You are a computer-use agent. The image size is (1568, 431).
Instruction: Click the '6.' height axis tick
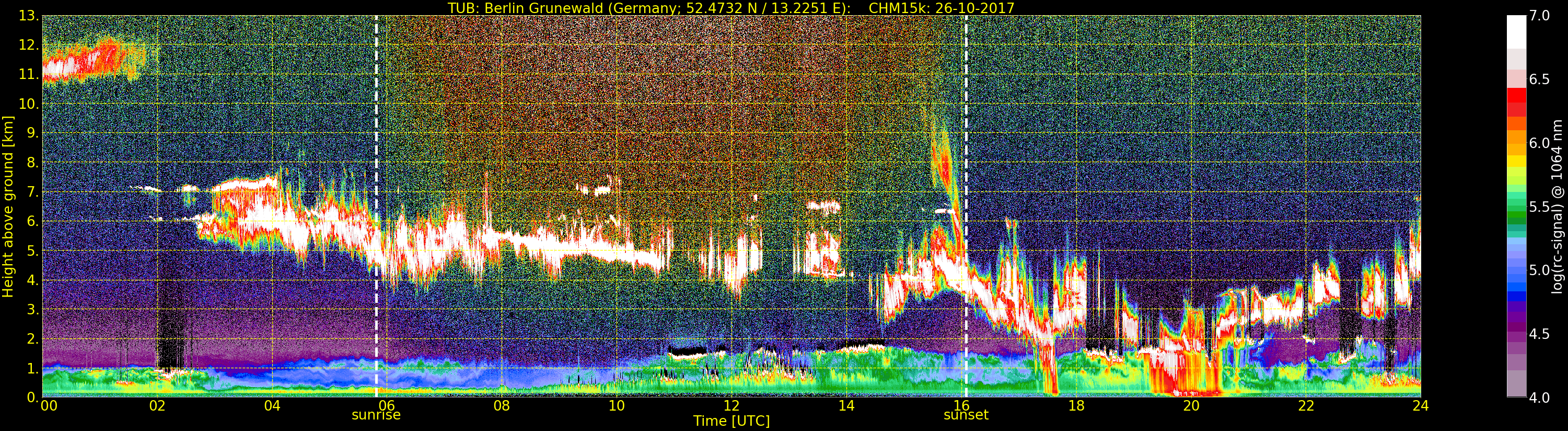pos(32,221)
